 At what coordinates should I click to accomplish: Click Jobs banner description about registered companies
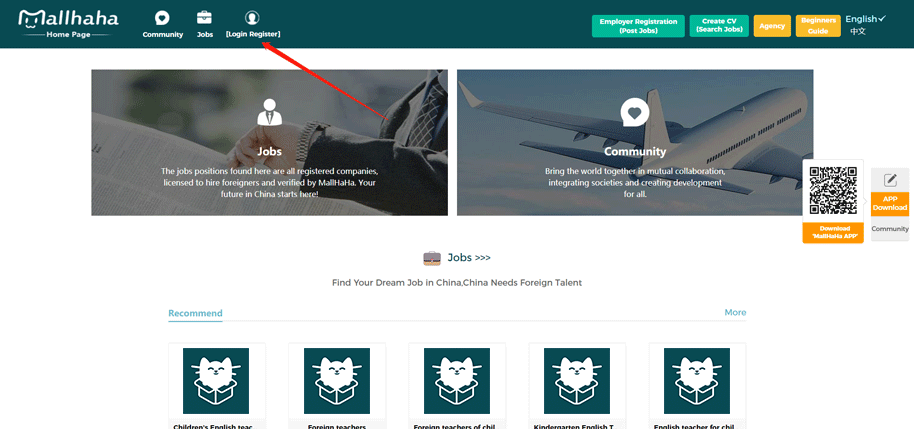(269, 182)
